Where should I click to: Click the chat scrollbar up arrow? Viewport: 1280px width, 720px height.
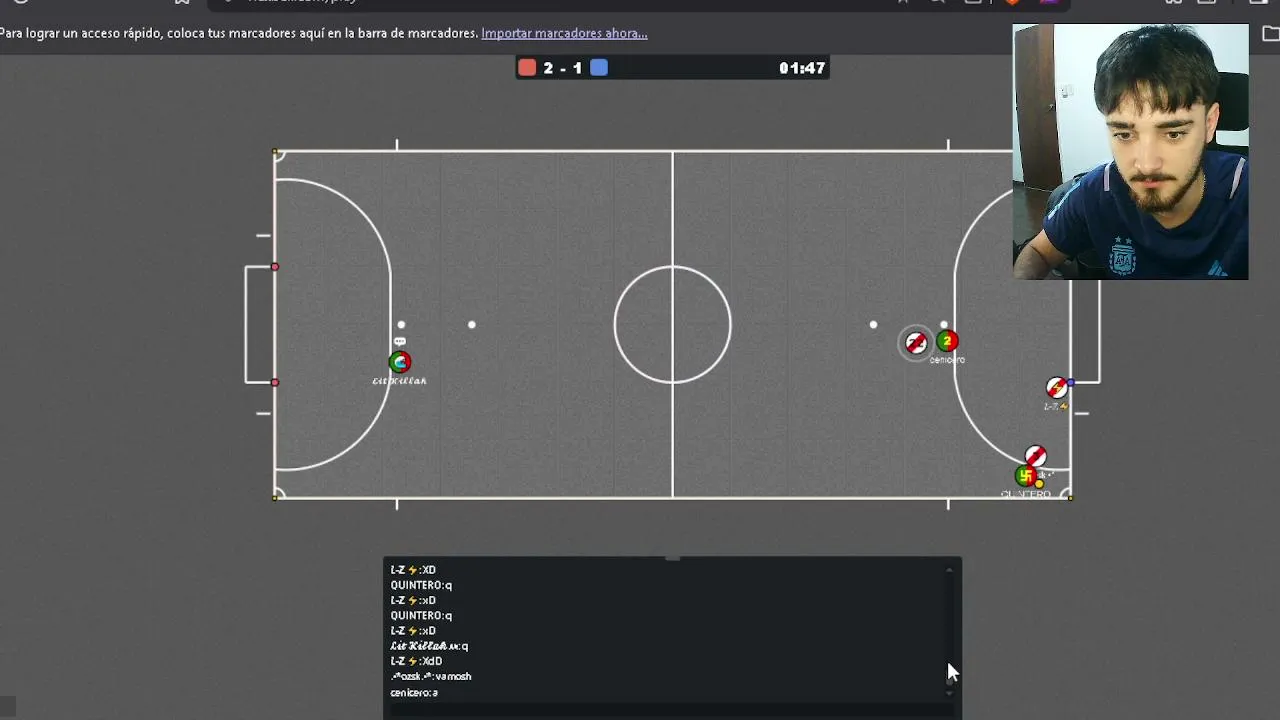click(x=949, y=570)
